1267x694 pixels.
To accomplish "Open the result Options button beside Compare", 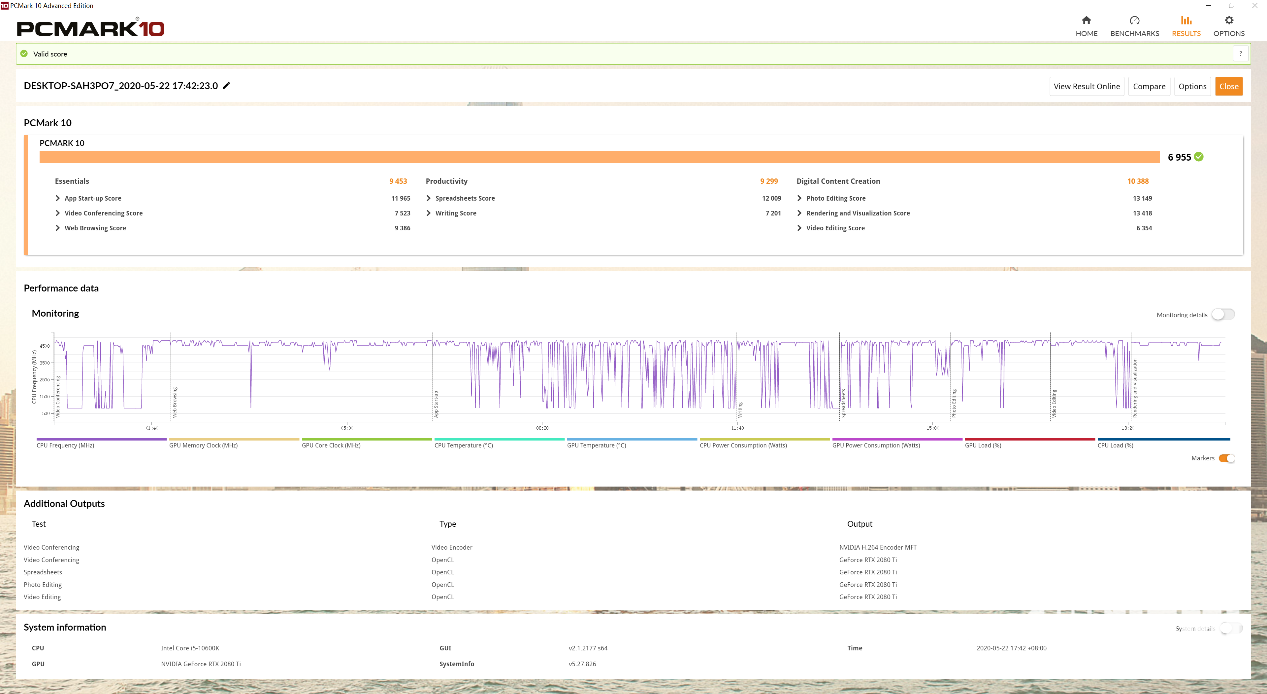I will point(1192,86).
